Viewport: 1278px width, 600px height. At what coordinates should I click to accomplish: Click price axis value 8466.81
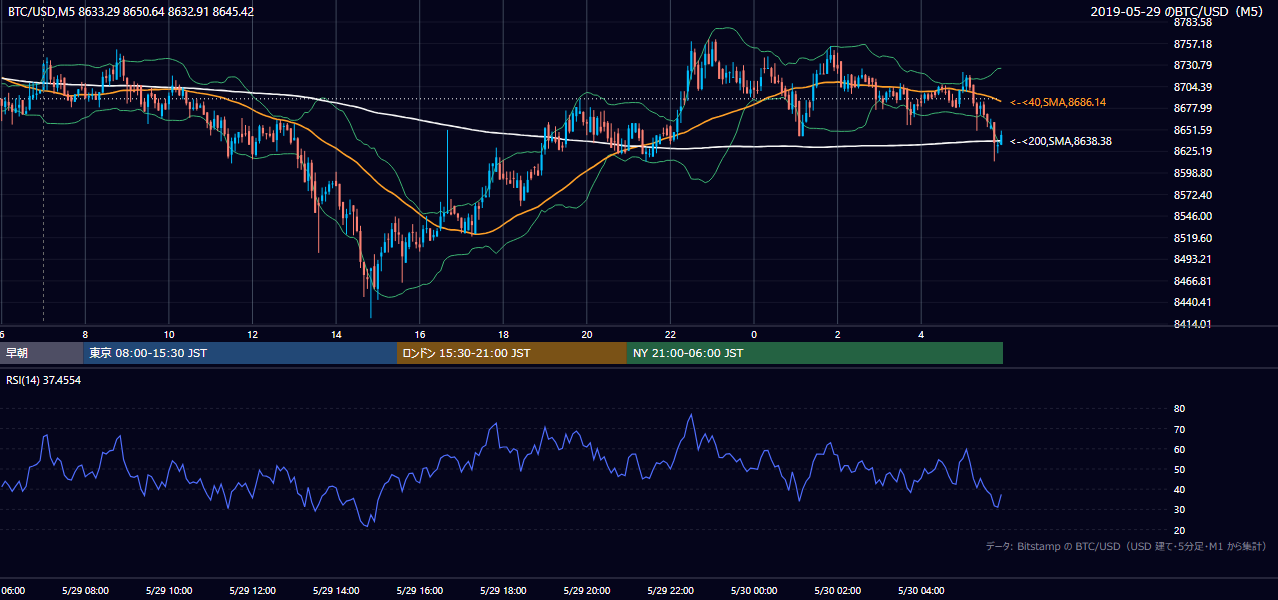tap(1192, 281)
